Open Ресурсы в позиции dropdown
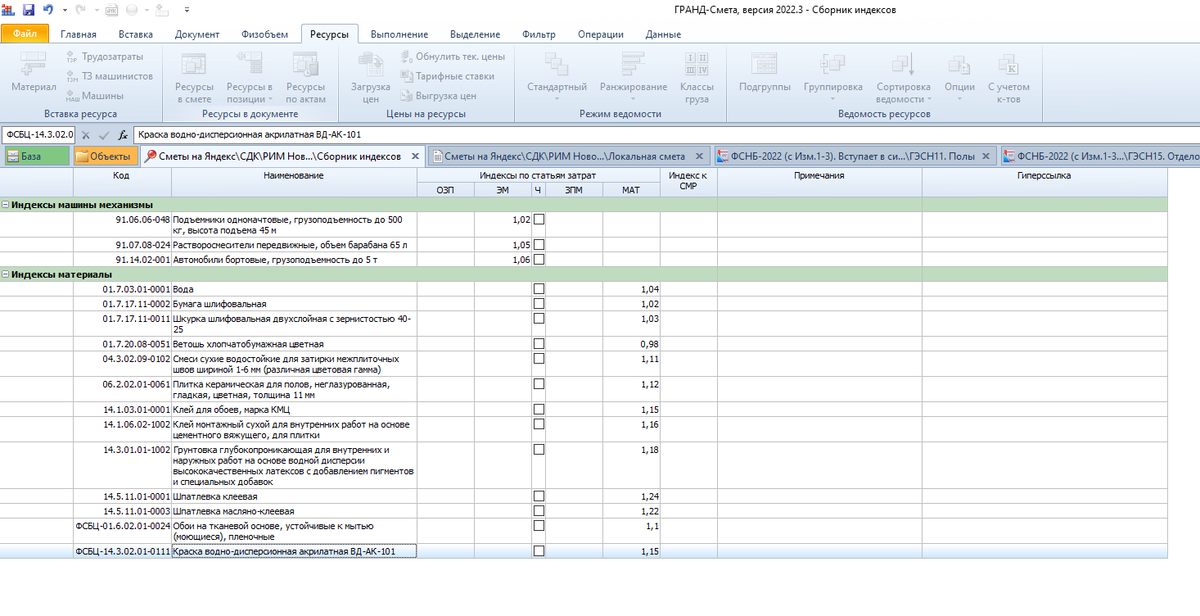 (x=250, y=78)
